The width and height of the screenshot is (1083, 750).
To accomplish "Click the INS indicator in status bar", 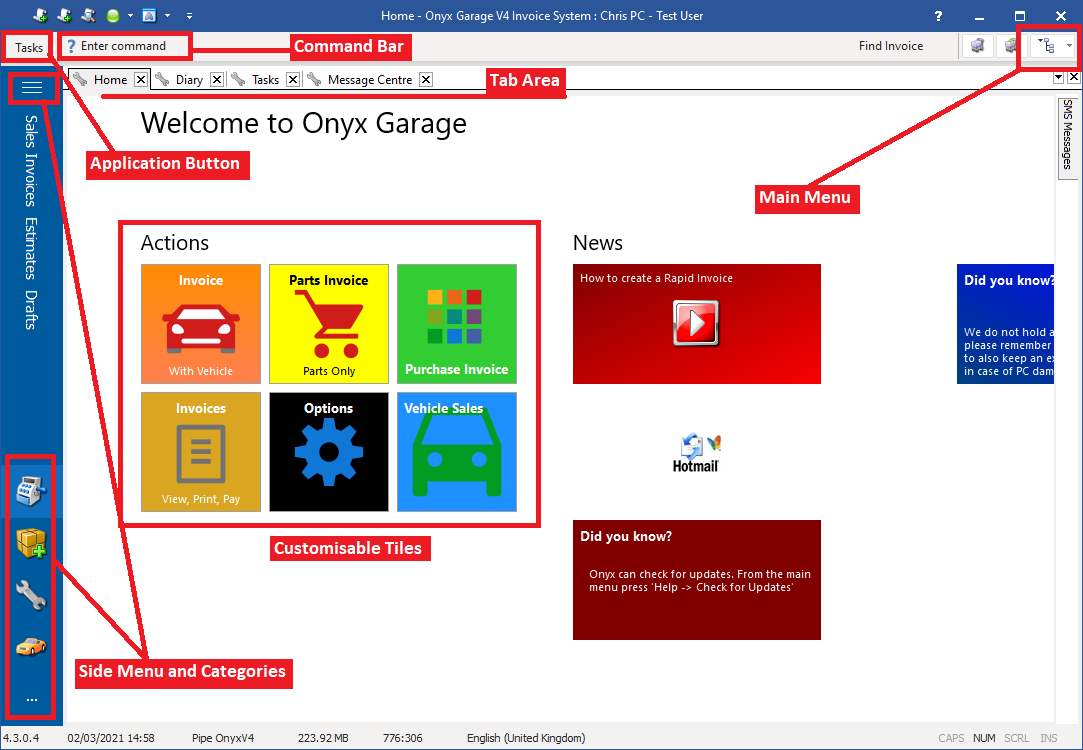I will click(1048, 738).
